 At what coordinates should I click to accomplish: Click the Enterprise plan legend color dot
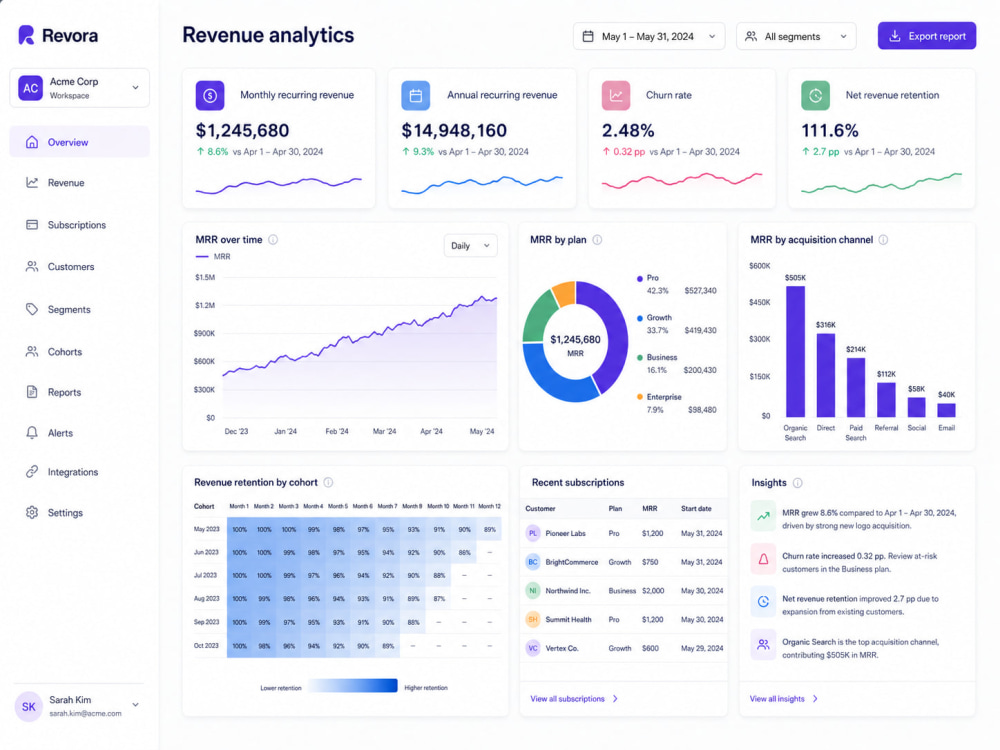pos(640,397)
